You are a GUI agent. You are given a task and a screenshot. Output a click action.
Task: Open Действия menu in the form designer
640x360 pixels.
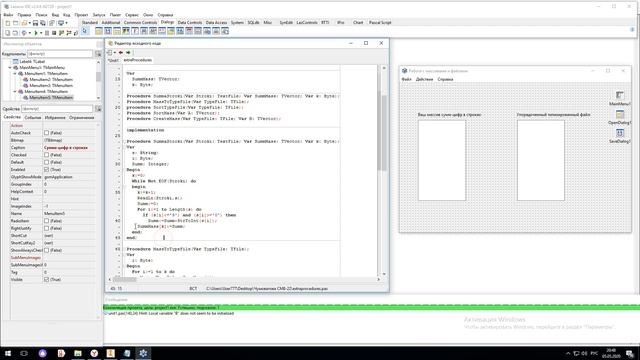point(424,79)
